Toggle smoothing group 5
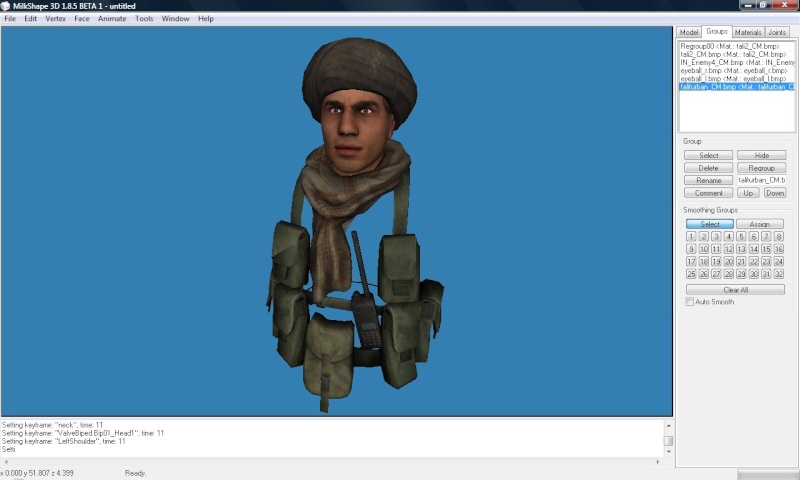800x480 pixels. [741, 236]
